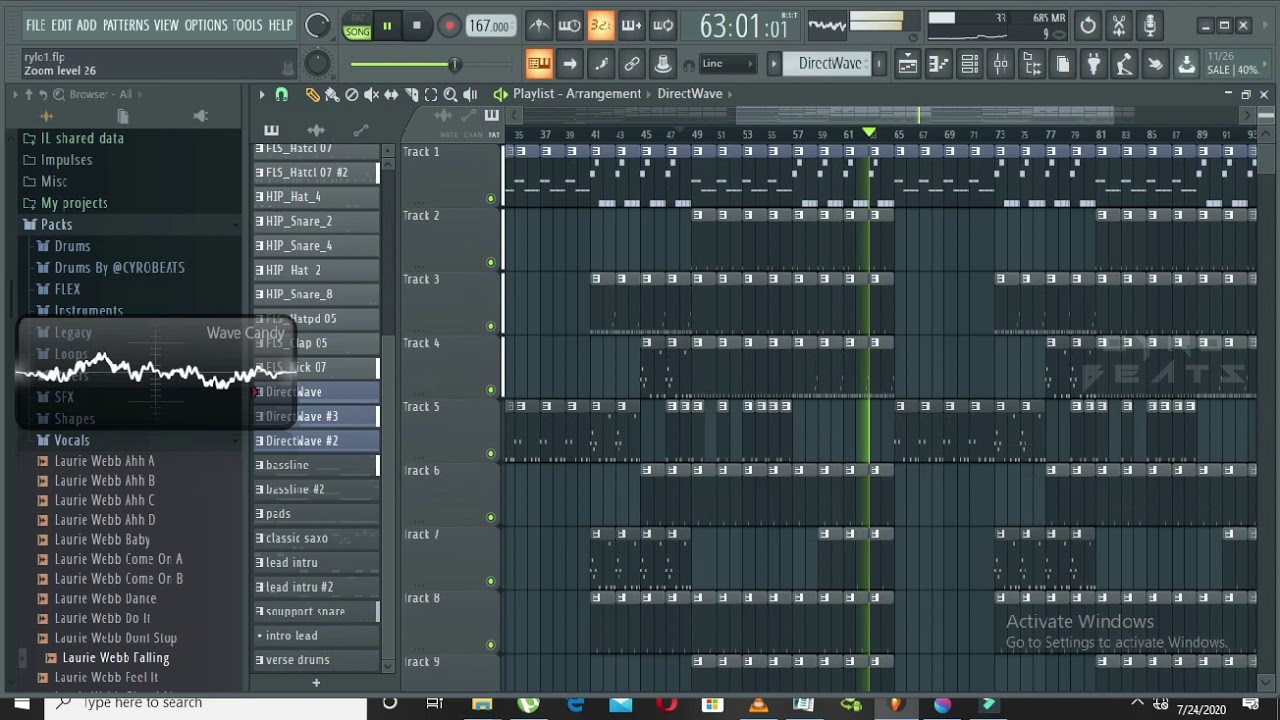Open undo history icon
The image size is (1280, 720).
1088,26
